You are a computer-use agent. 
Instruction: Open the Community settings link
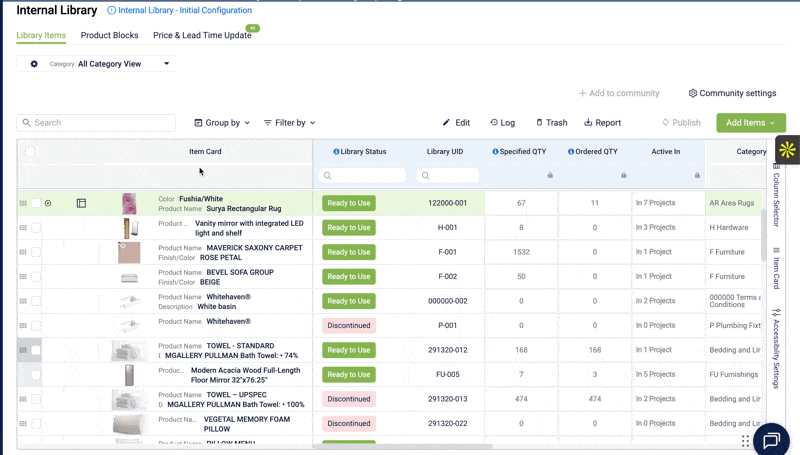pos(732,93)
